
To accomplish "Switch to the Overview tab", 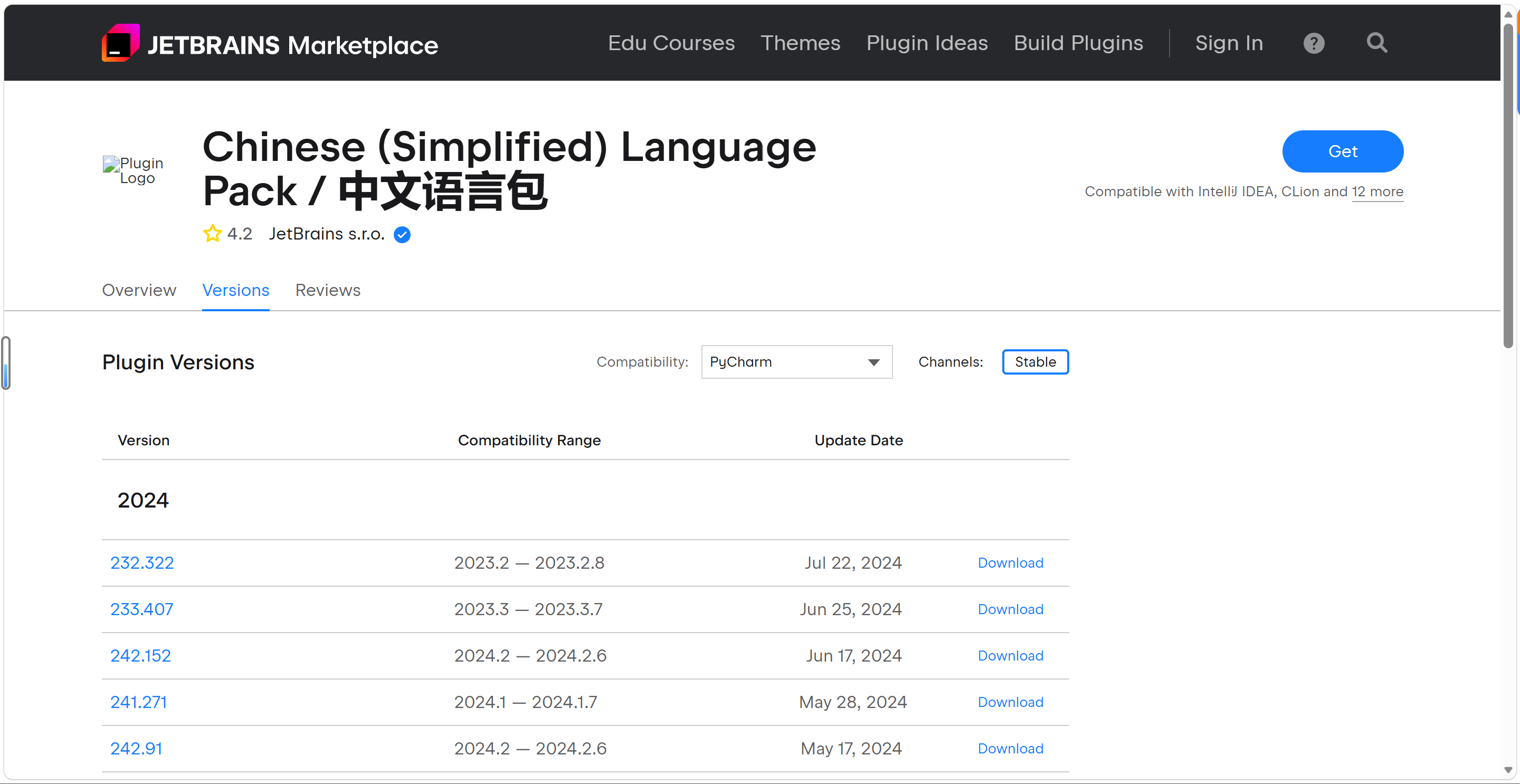I will (139, 290).
